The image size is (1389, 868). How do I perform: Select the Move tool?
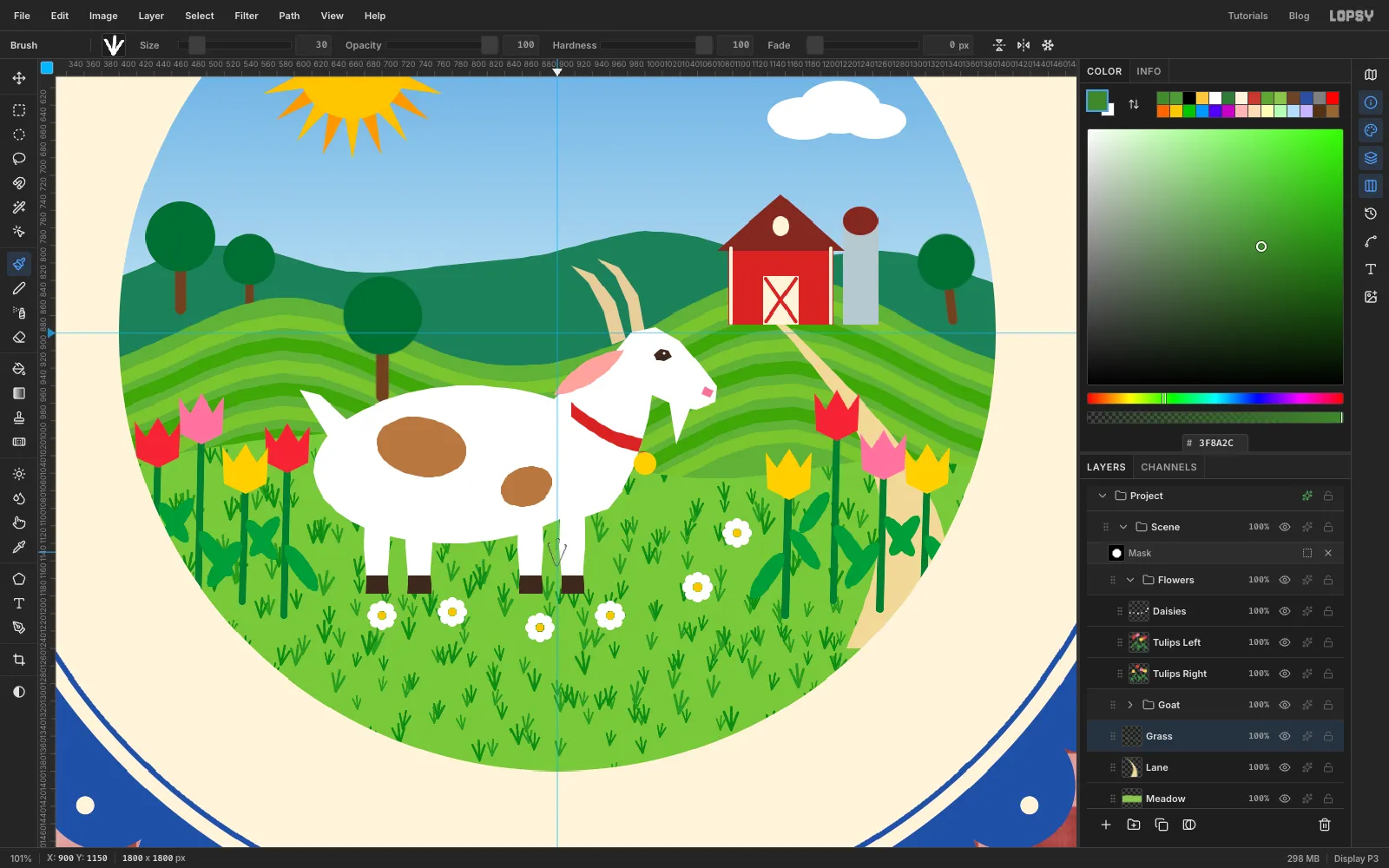(19, 78)
